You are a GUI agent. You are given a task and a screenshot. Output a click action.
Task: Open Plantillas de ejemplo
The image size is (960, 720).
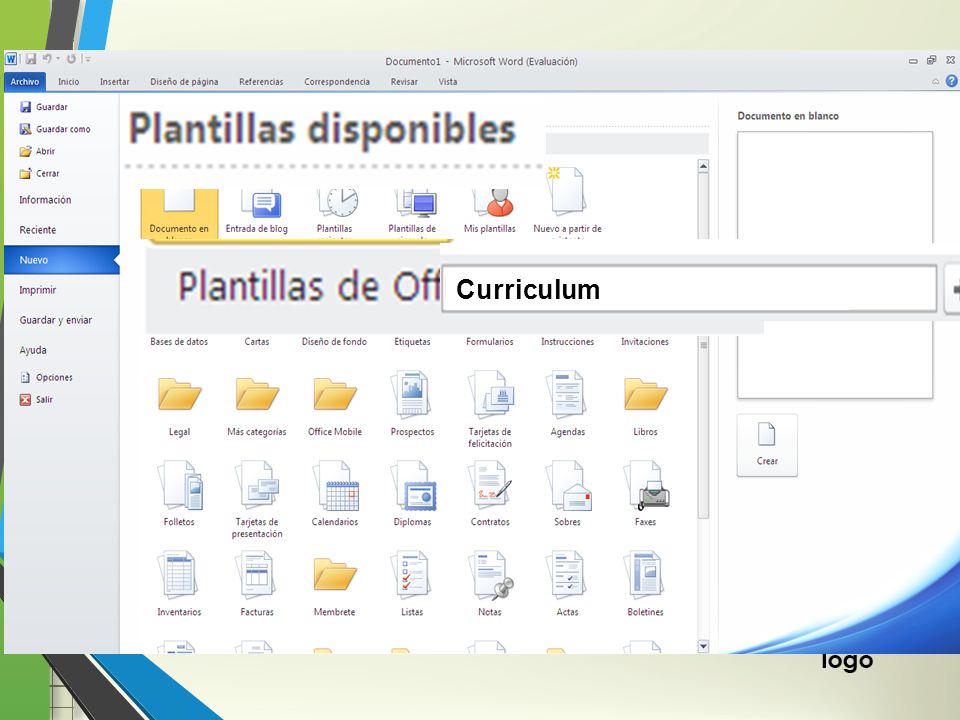tap(412, 213)
